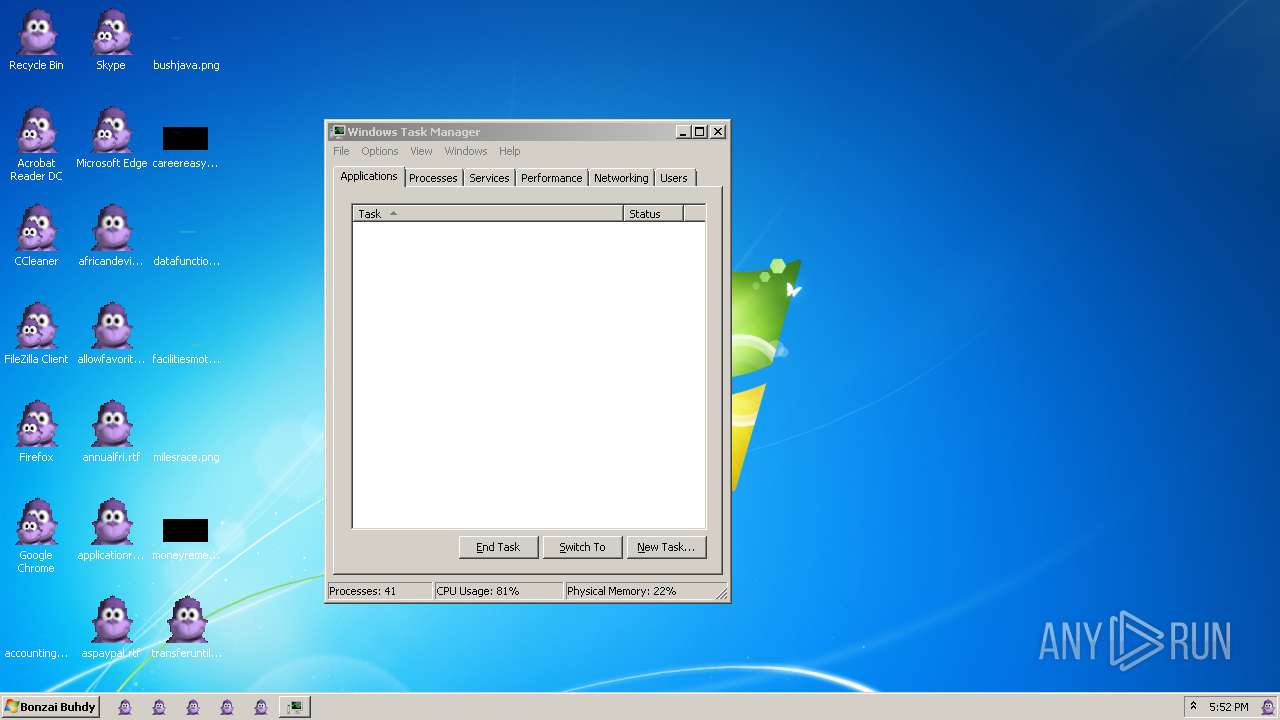
Task: Open Acrobat Reader DC desktop shortcut
Action: click(36, 144)
